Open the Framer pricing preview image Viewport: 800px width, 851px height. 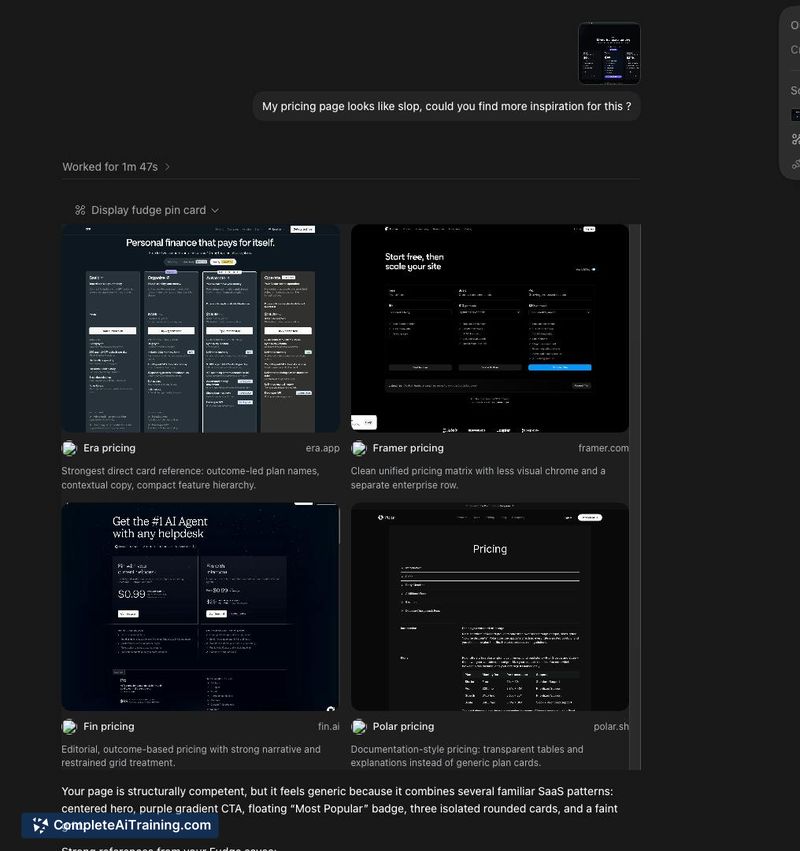point(490,328)
